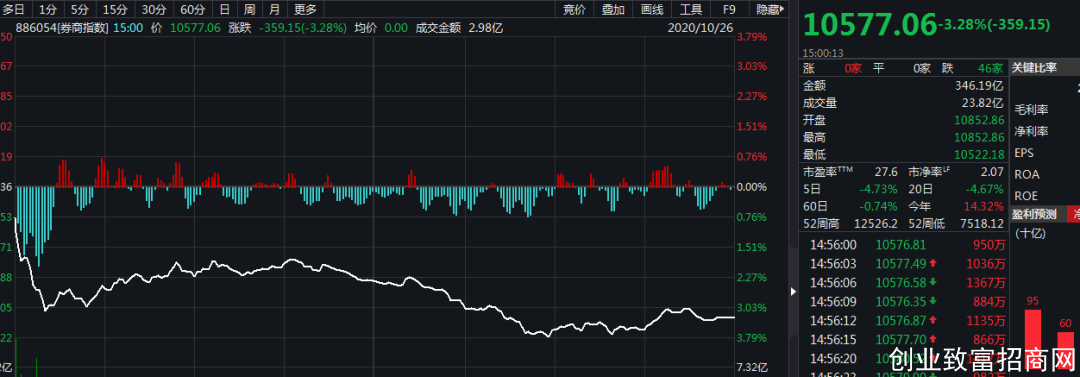Switch to the 5分 timeframe
1080x377 pixels.
(79, 9)
